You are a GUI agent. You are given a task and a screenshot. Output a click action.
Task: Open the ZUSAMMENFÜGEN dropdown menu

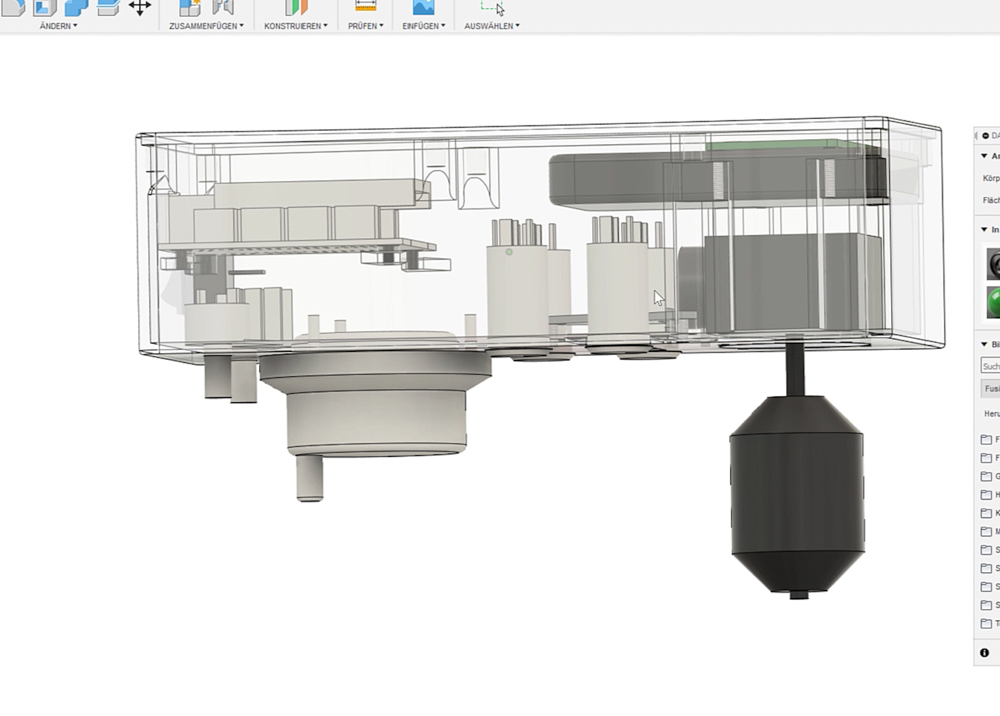(x=206, y=26)
